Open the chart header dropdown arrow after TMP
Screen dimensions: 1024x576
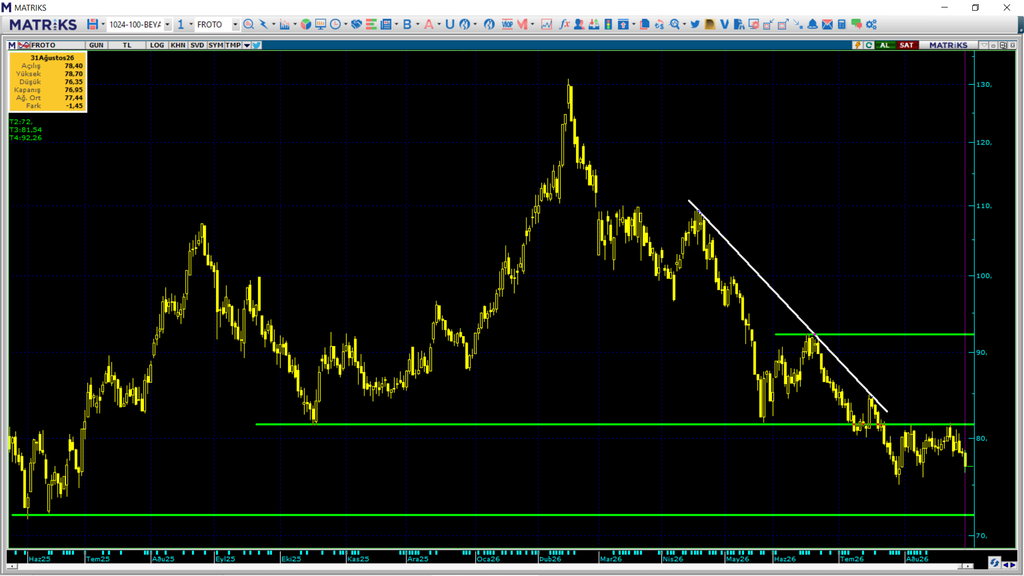(247, 45)
